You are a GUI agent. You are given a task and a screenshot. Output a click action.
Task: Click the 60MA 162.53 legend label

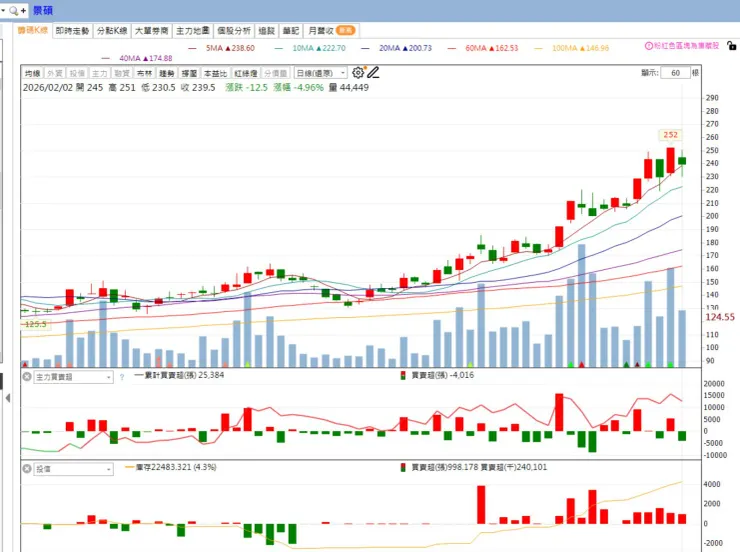point(492,48)
